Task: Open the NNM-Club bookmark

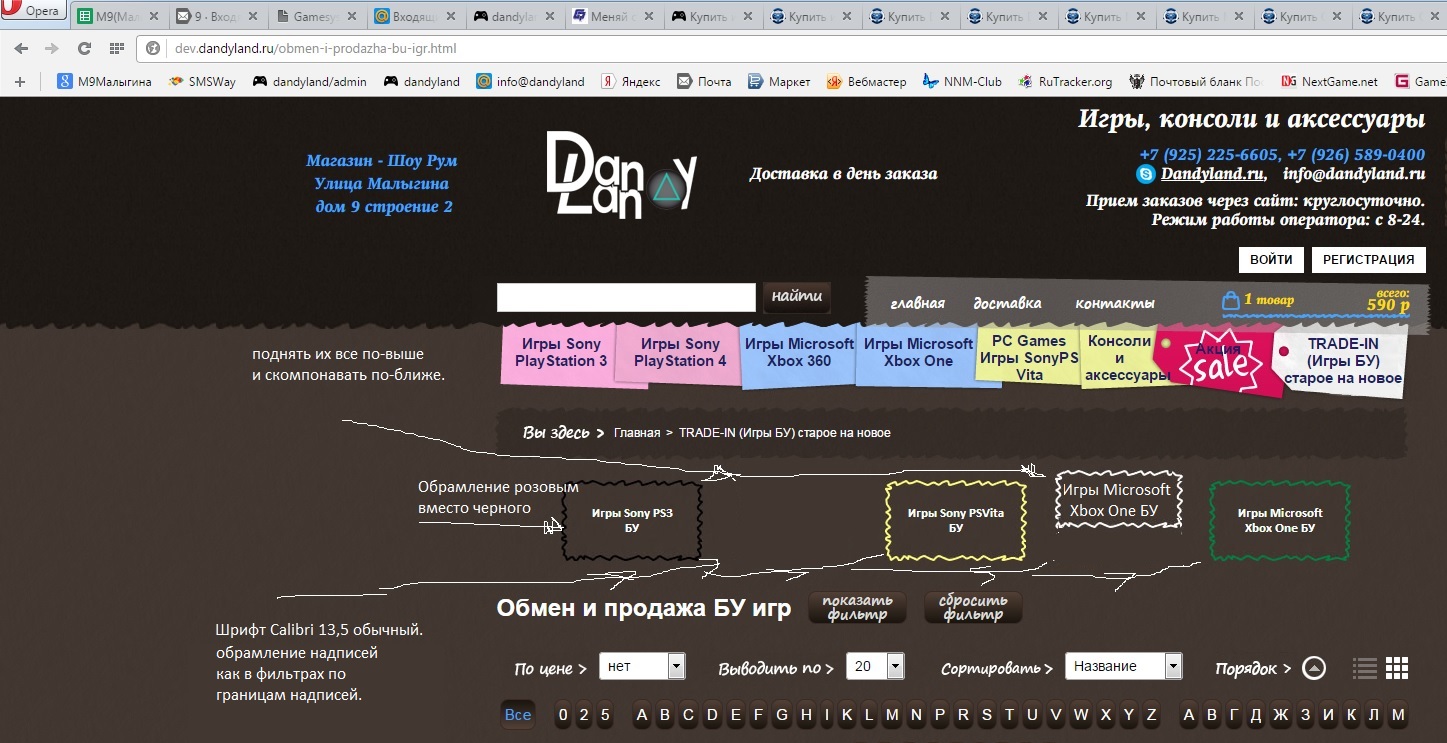Action: 962,82
